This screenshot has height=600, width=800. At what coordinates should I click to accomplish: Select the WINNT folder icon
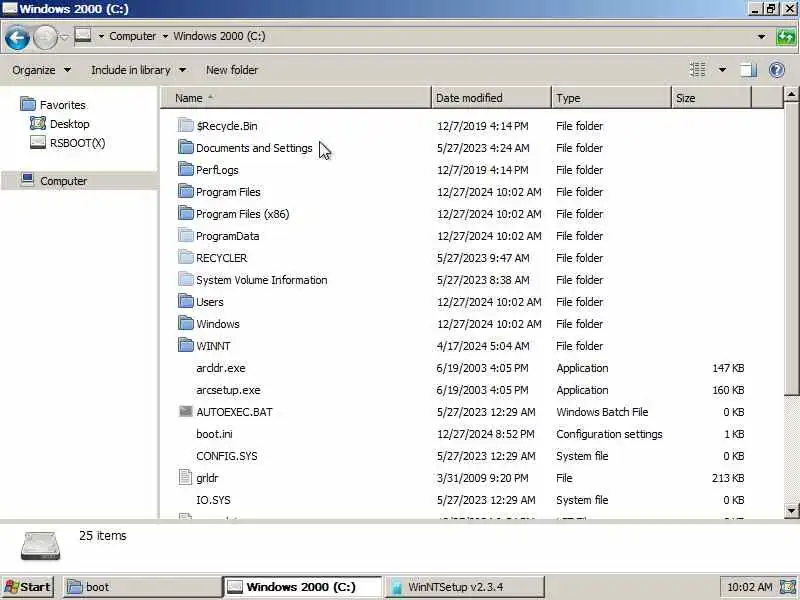pyautogui.click(x=186, y=345)
